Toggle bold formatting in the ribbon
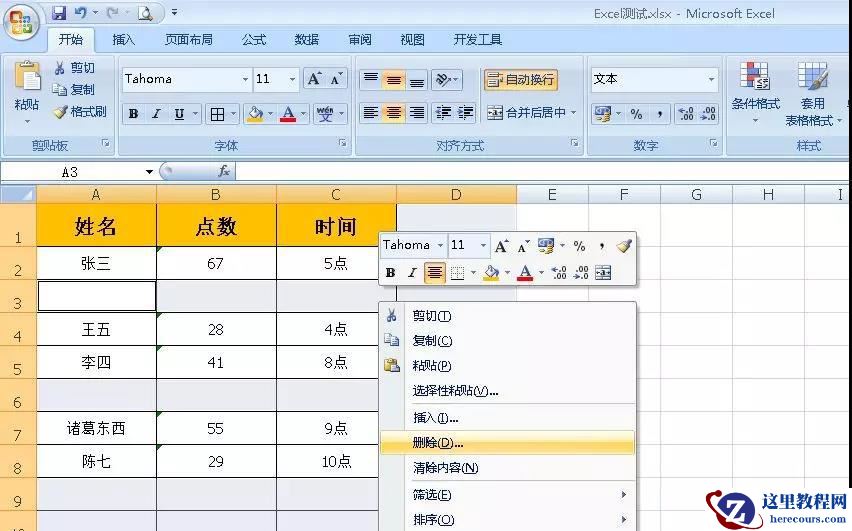Screen dimensions: 852x531 (133, 114)
